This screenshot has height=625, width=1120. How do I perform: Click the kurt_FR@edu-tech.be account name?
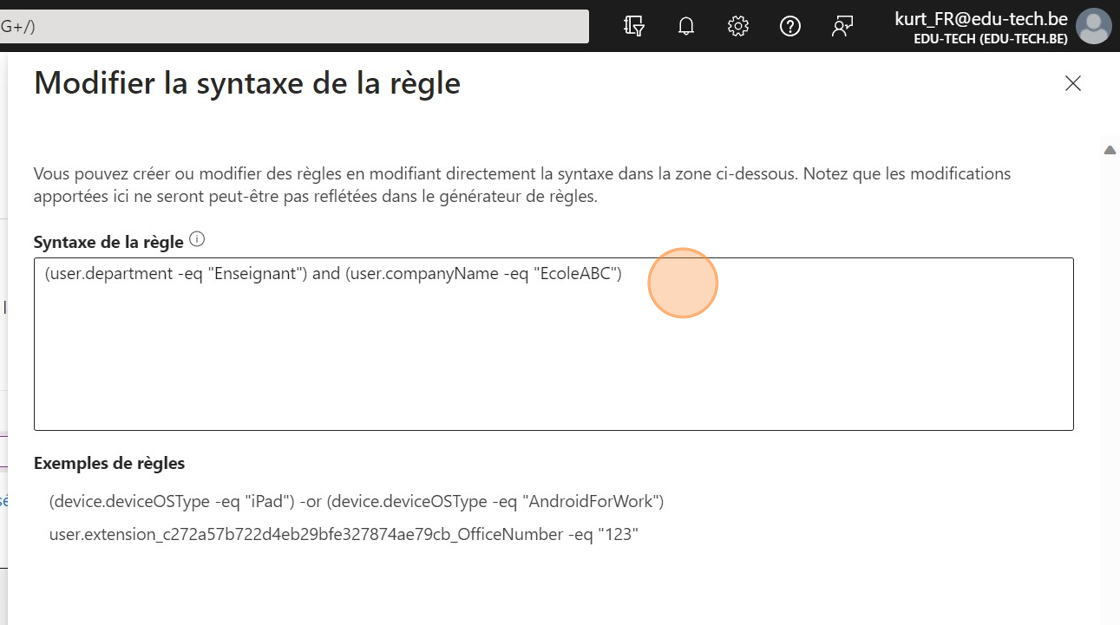(x=981, y=19)
